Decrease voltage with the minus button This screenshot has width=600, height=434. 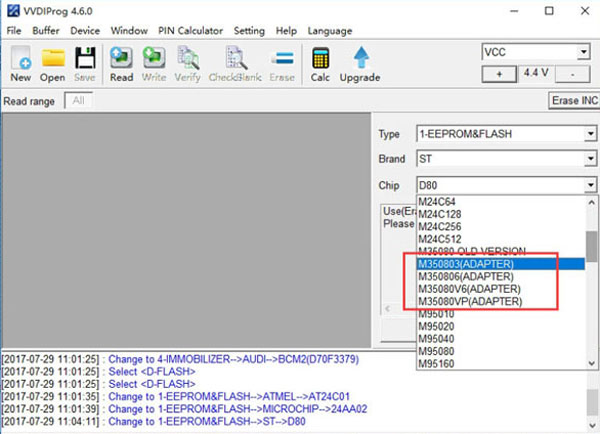pos(572,74)
